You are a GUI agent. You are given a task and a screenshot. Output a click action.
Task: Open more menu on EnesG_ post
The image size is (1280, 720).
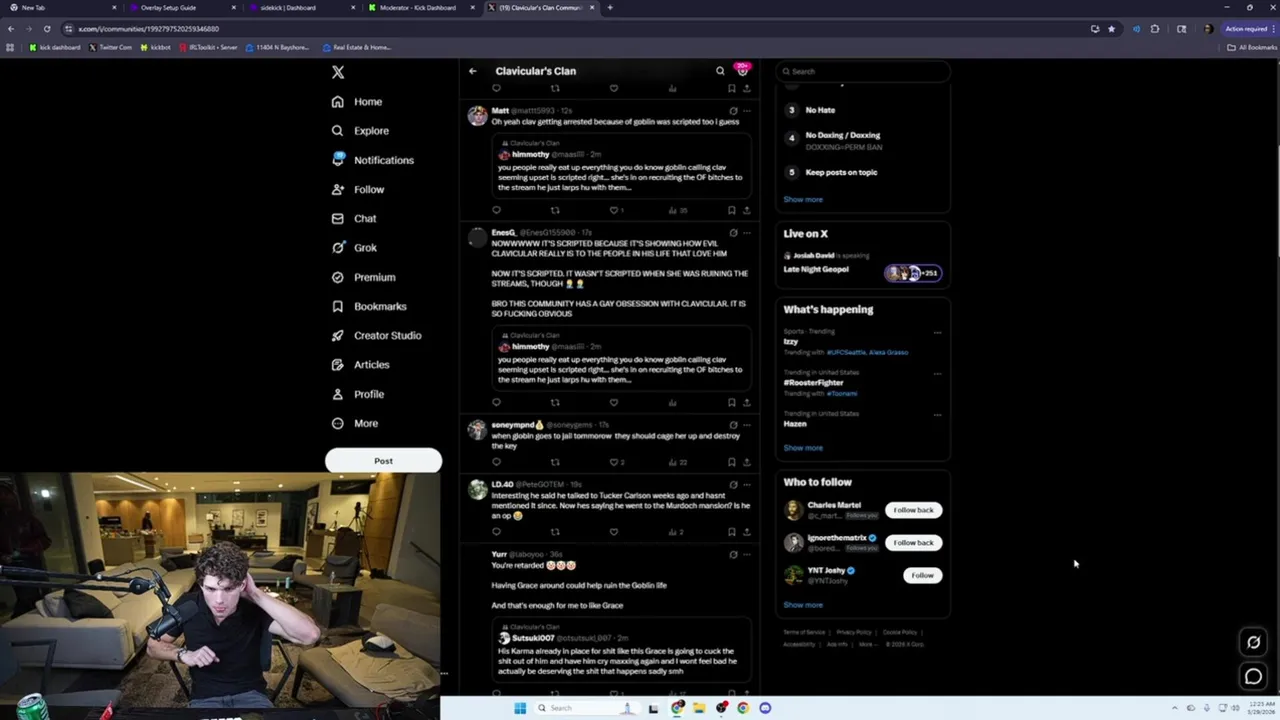pos(746,233)
